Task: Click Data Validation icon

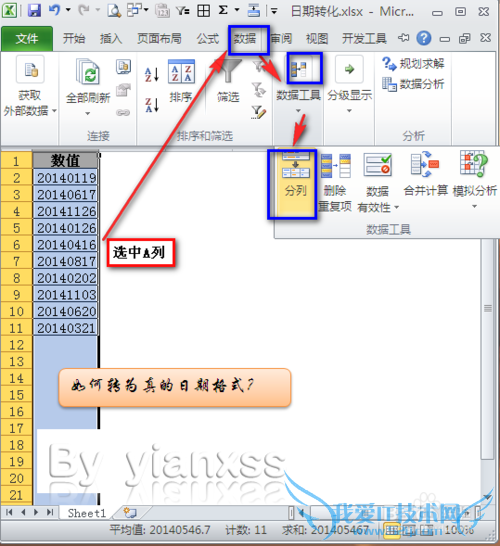Action: [378, 165]
